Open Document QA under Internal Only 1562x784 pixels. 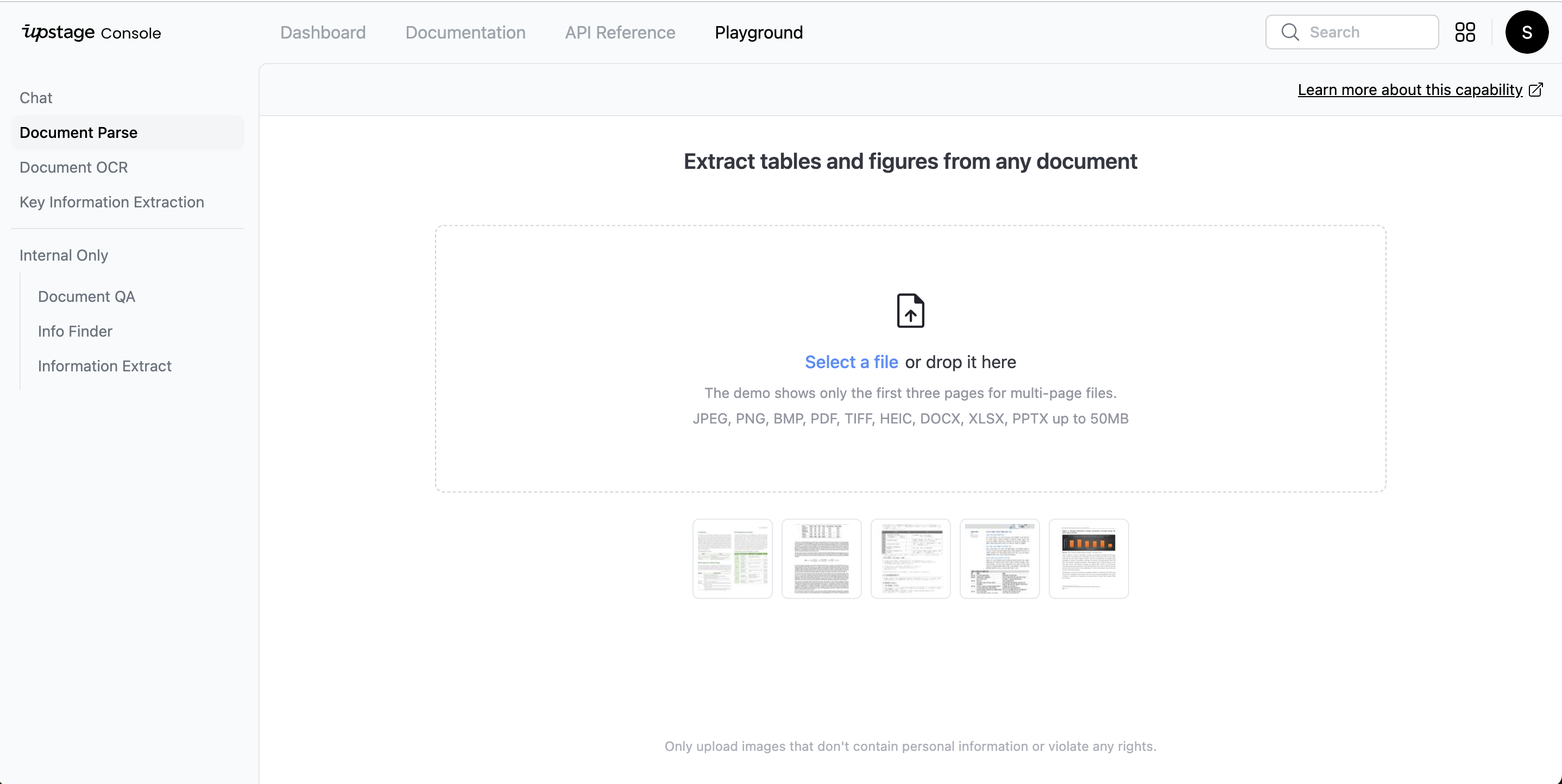pos(86,296)
